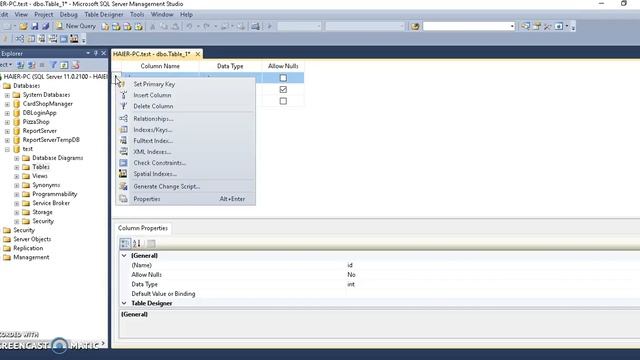Click the (Name) property value 'id'

click(350, 265)
